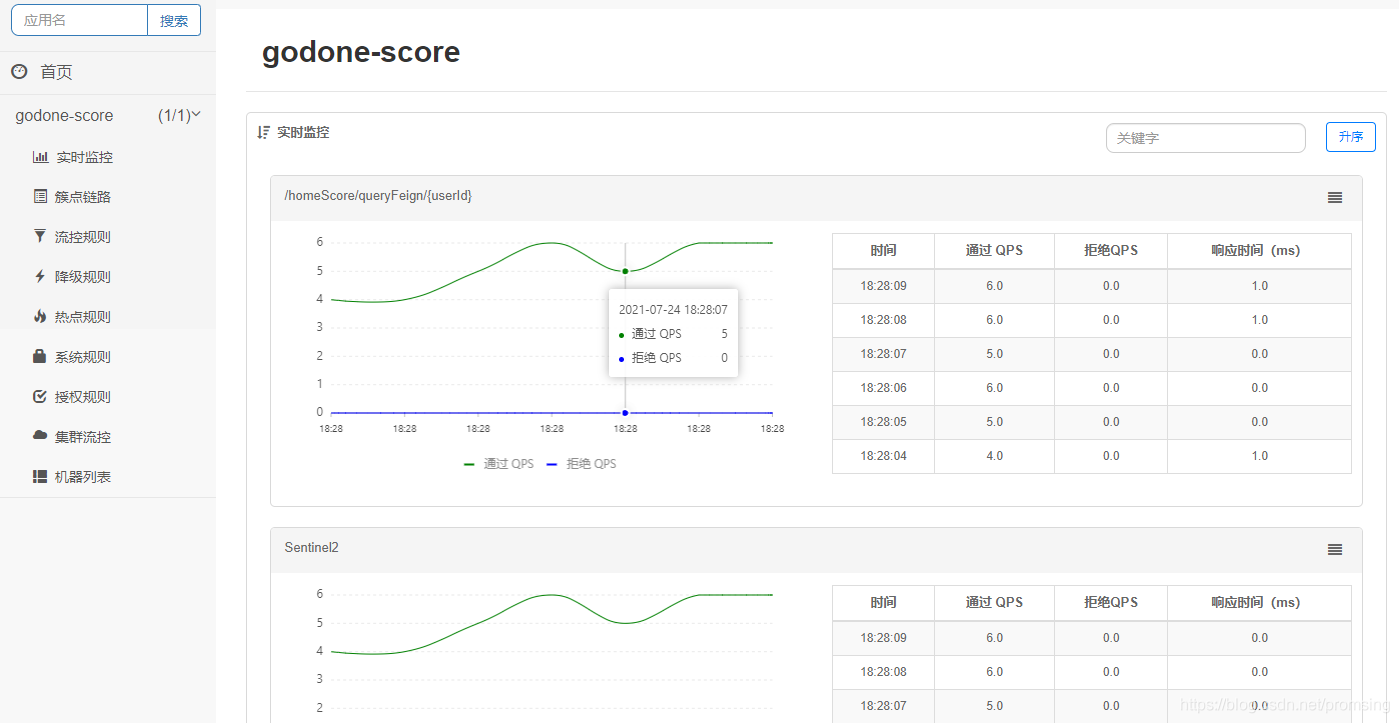Viewport: 1399px width, 723px height.
Task: Click the grid icon beside 机器列表
Action: (40, 477)
